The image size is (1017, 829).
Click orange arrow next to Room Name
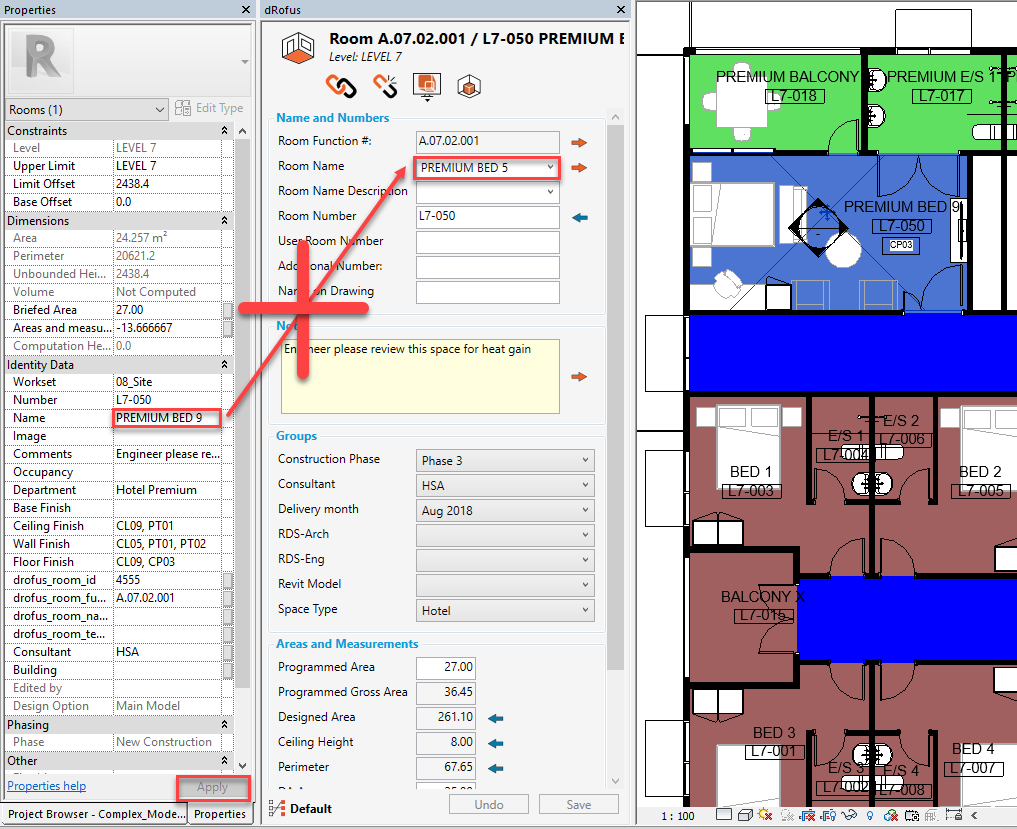[x=579, y=168]
